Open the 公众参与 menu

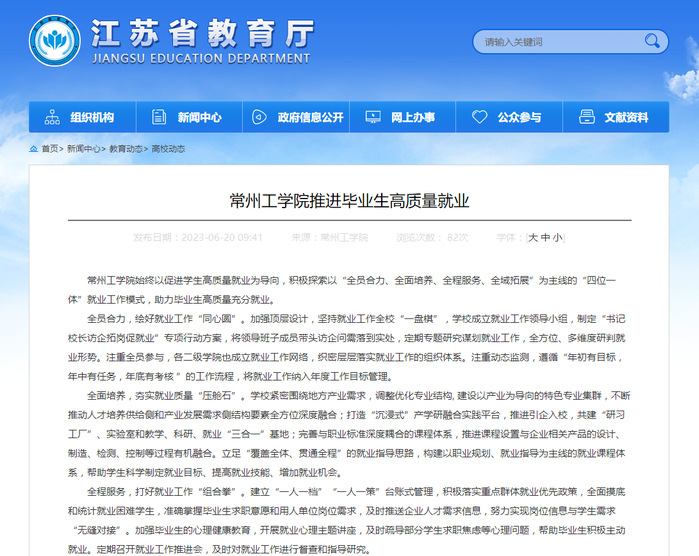(509, 117)
